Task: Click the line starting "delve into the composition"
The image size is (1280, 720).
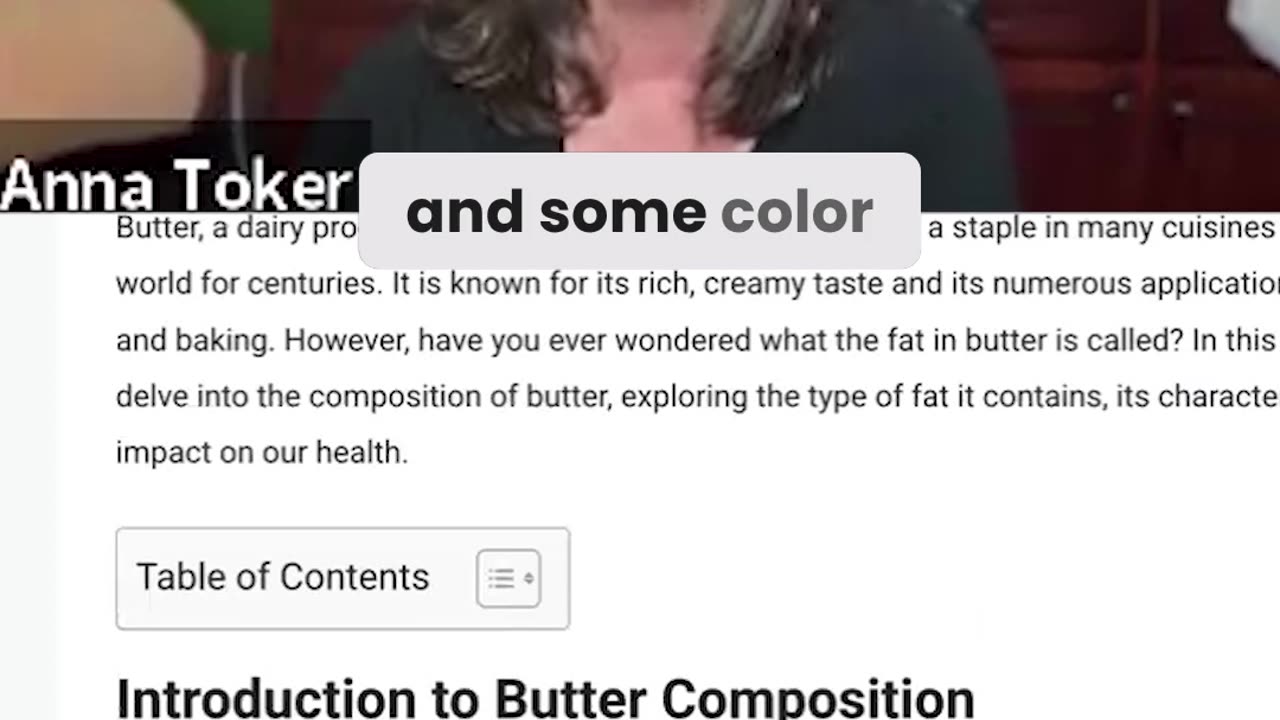Action: [x=698, y=396]
